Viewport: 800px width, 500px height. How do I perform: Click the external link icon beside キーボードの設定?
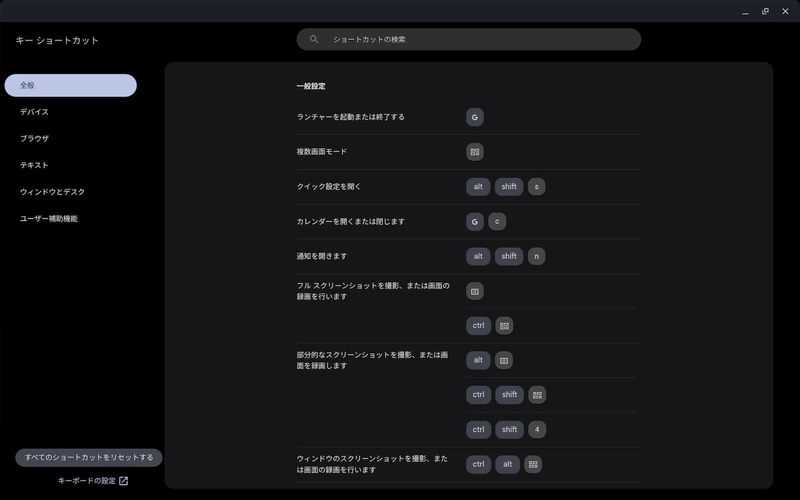pos(123,481)
